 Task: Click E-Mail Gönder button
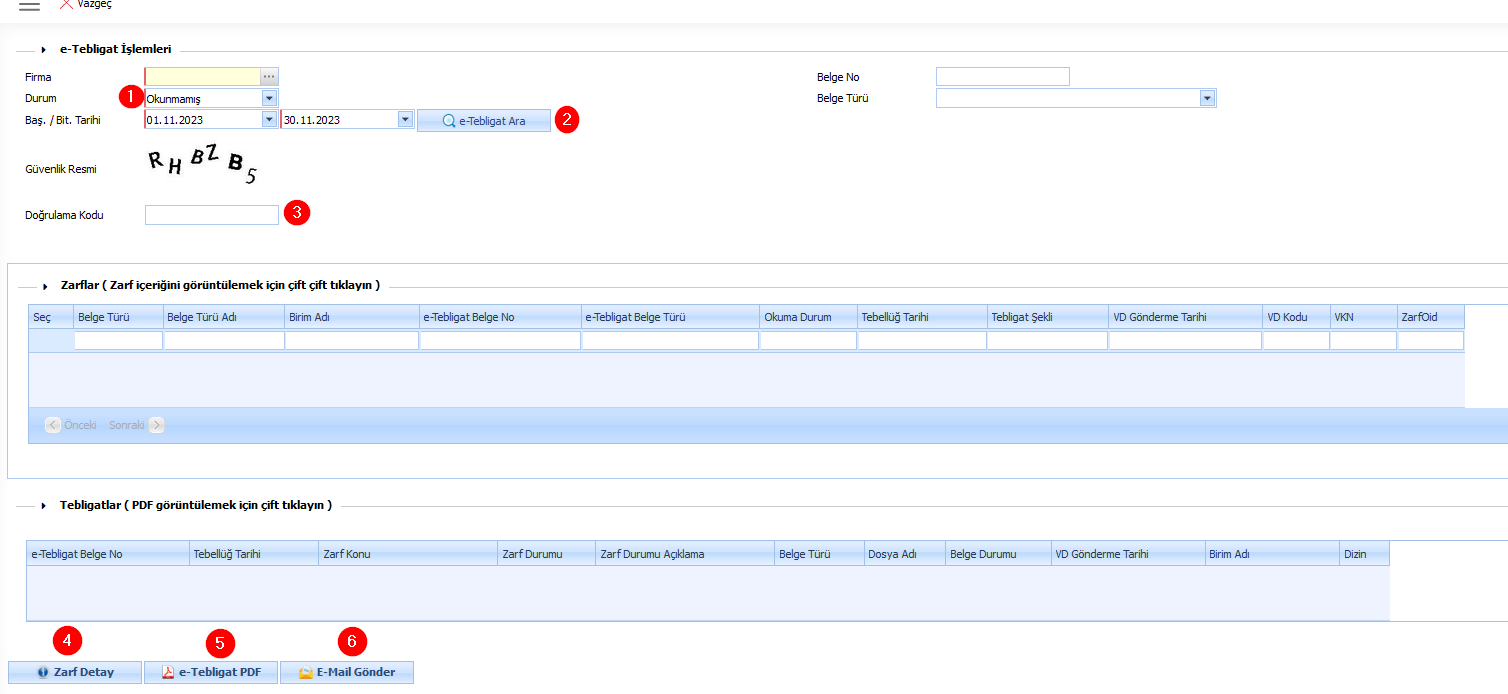pos(347,672)
